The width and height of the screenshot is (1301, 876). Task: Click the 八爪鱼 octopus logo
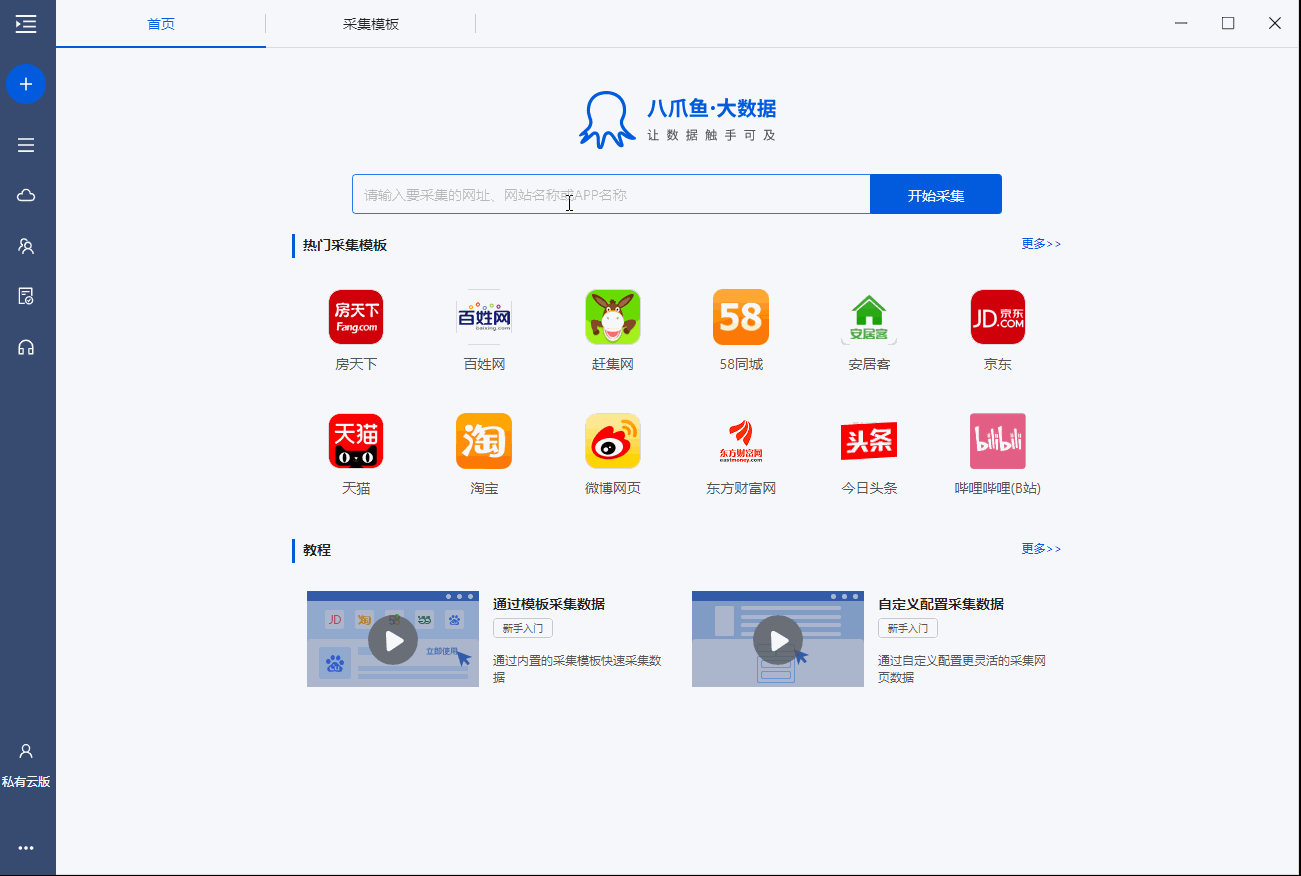pyautogui.click(x=607, y=120)
